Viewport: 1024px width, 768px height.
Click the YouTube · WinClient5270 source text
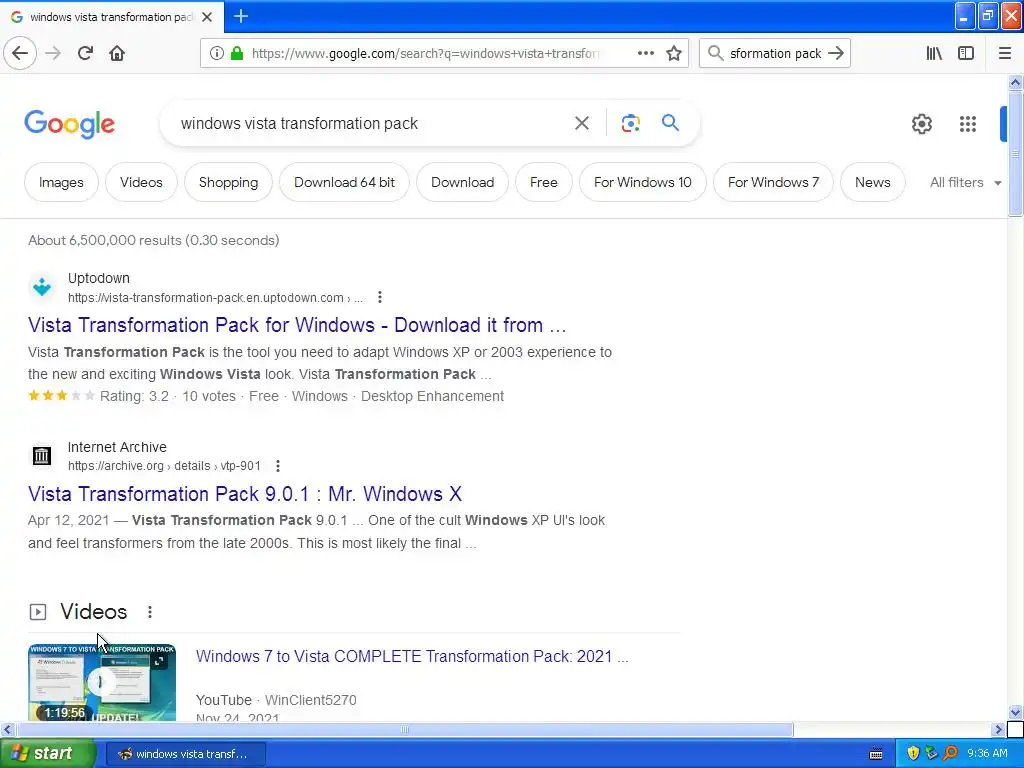pos(276,700)
